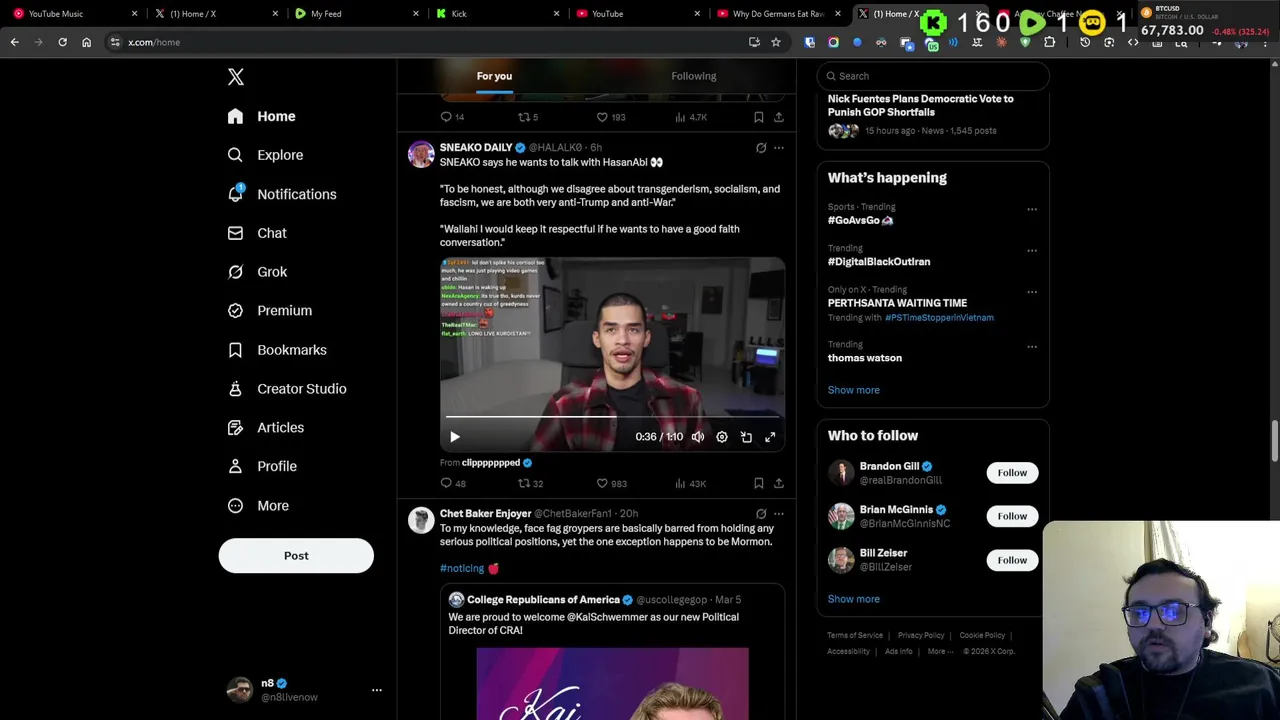Share the SNEAKO DAILY post

point(779,483)
